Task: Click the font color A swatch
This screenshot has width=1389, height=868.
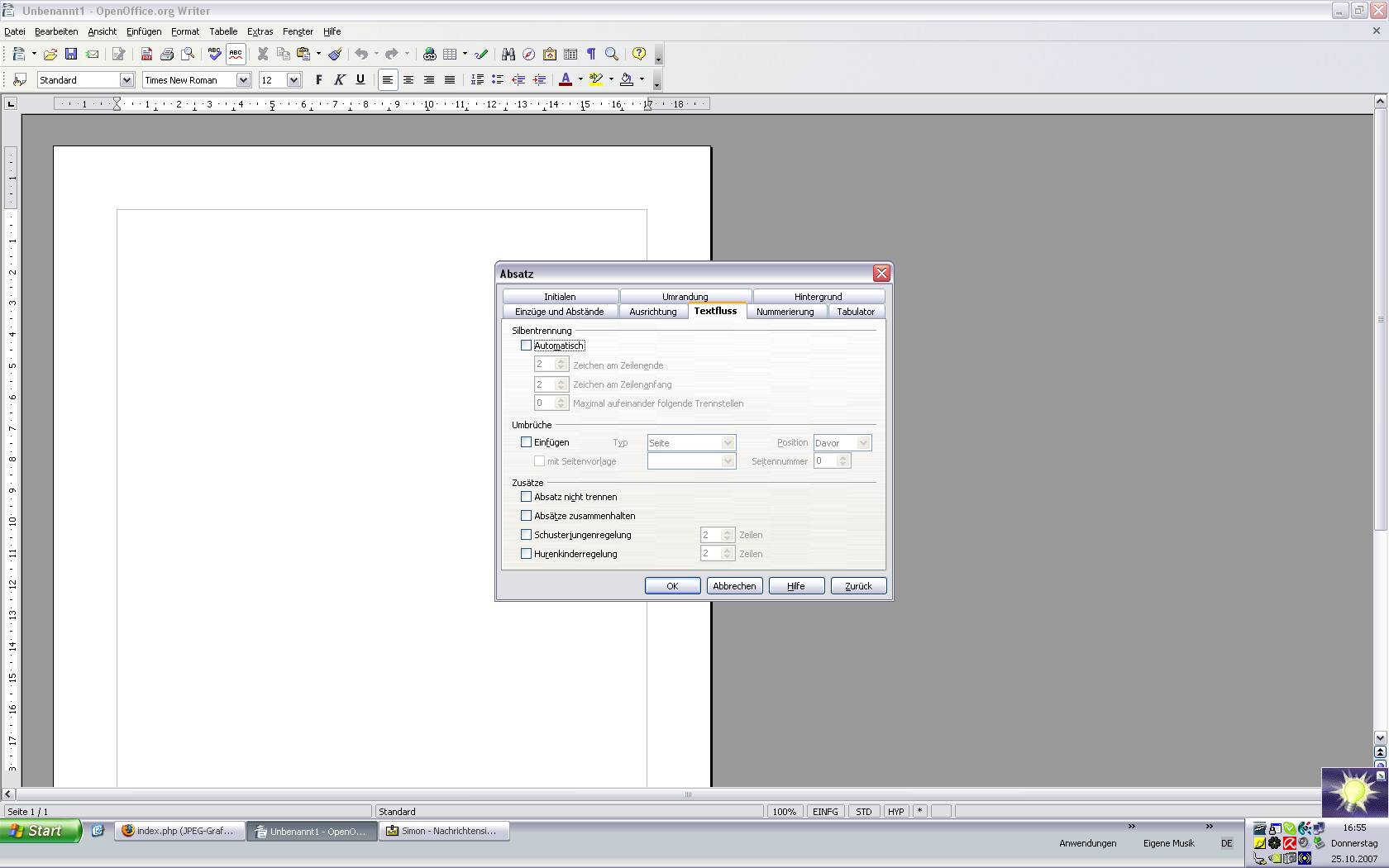Action: (x=566, y=80)
